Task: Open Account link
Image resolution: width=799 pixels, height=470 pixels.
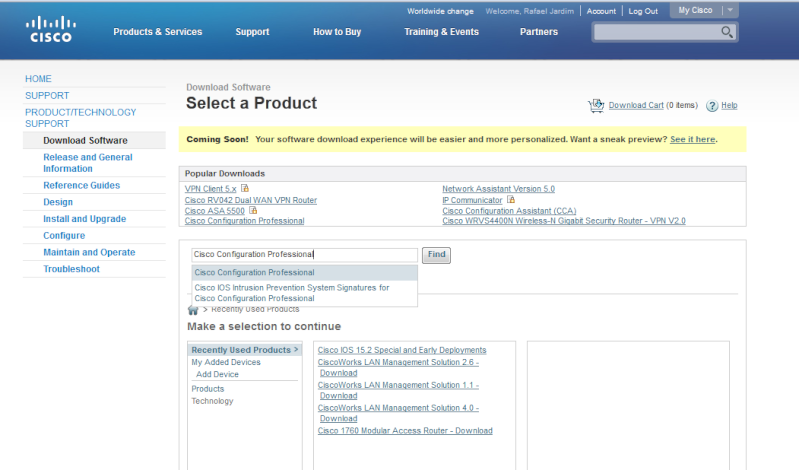Action: 601,11
